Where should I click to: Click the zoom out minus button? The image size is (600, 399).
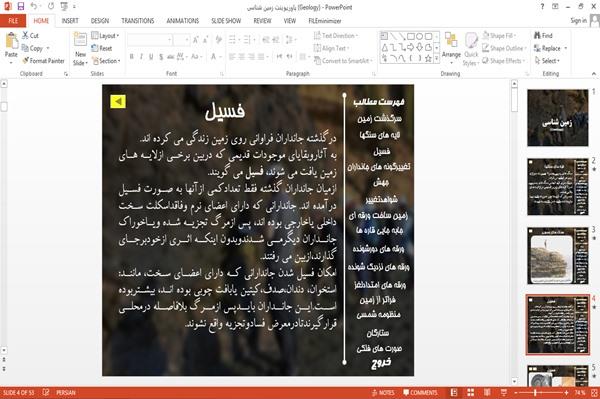516,392
